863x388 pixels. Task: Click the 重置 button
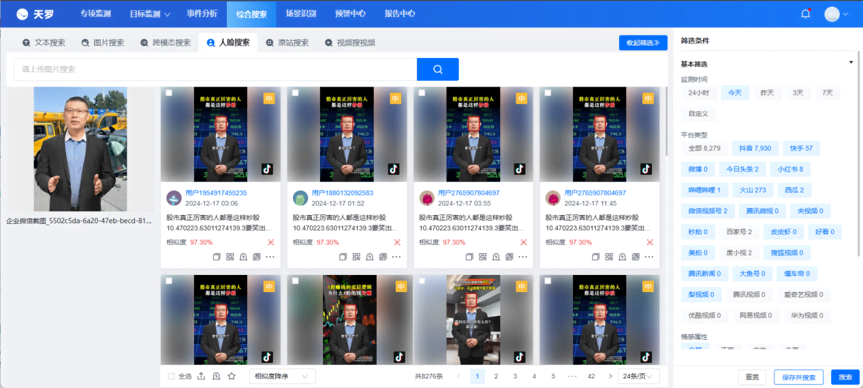tap(752, 377)
